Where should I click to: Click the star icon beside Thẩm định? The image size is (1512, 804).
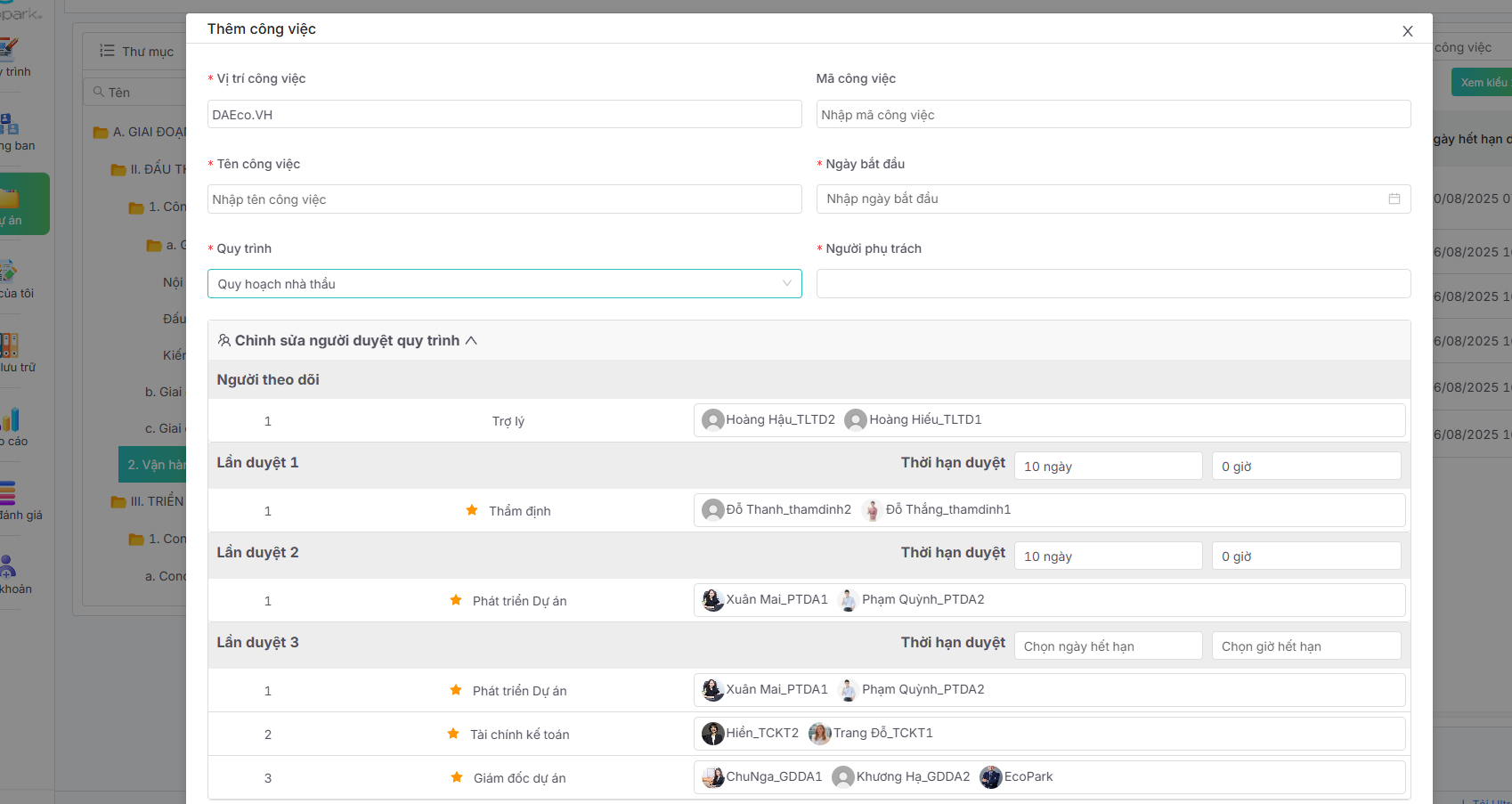[x=472, y=510]
